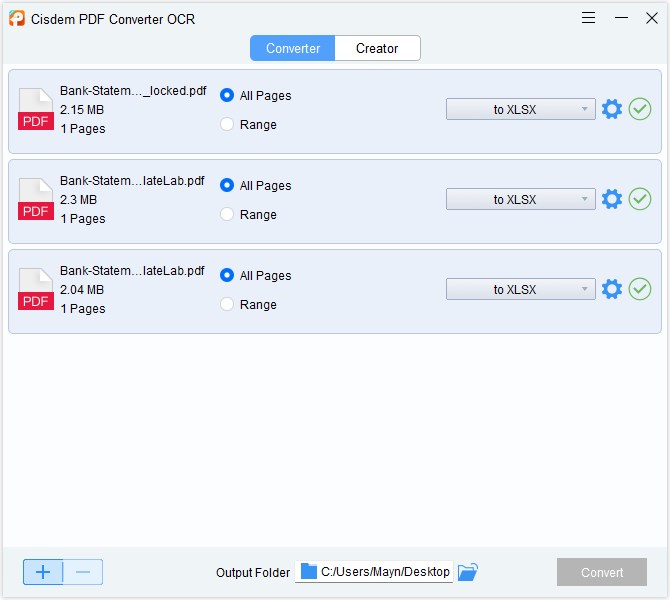670x600 pixels.
Task: Switch to the Creator tab
Action: coord(377,48)
